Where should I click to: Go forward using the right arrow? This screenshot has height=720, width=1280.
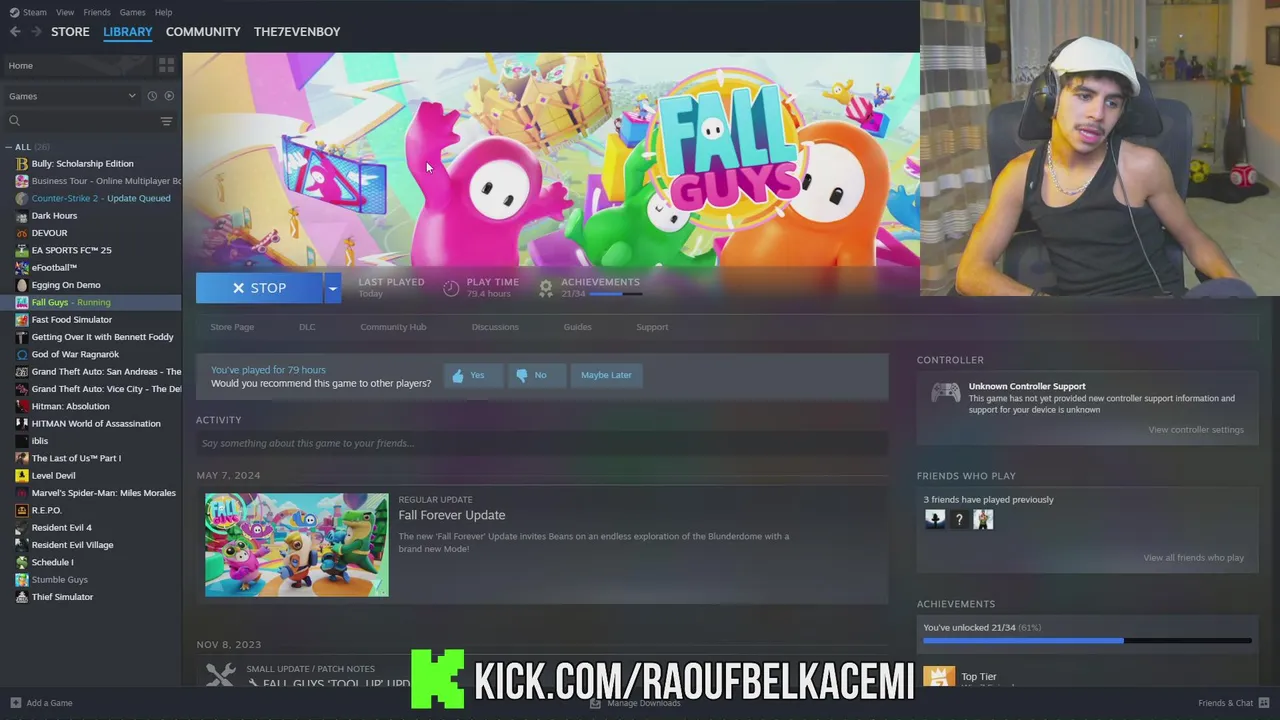point(36,32)
